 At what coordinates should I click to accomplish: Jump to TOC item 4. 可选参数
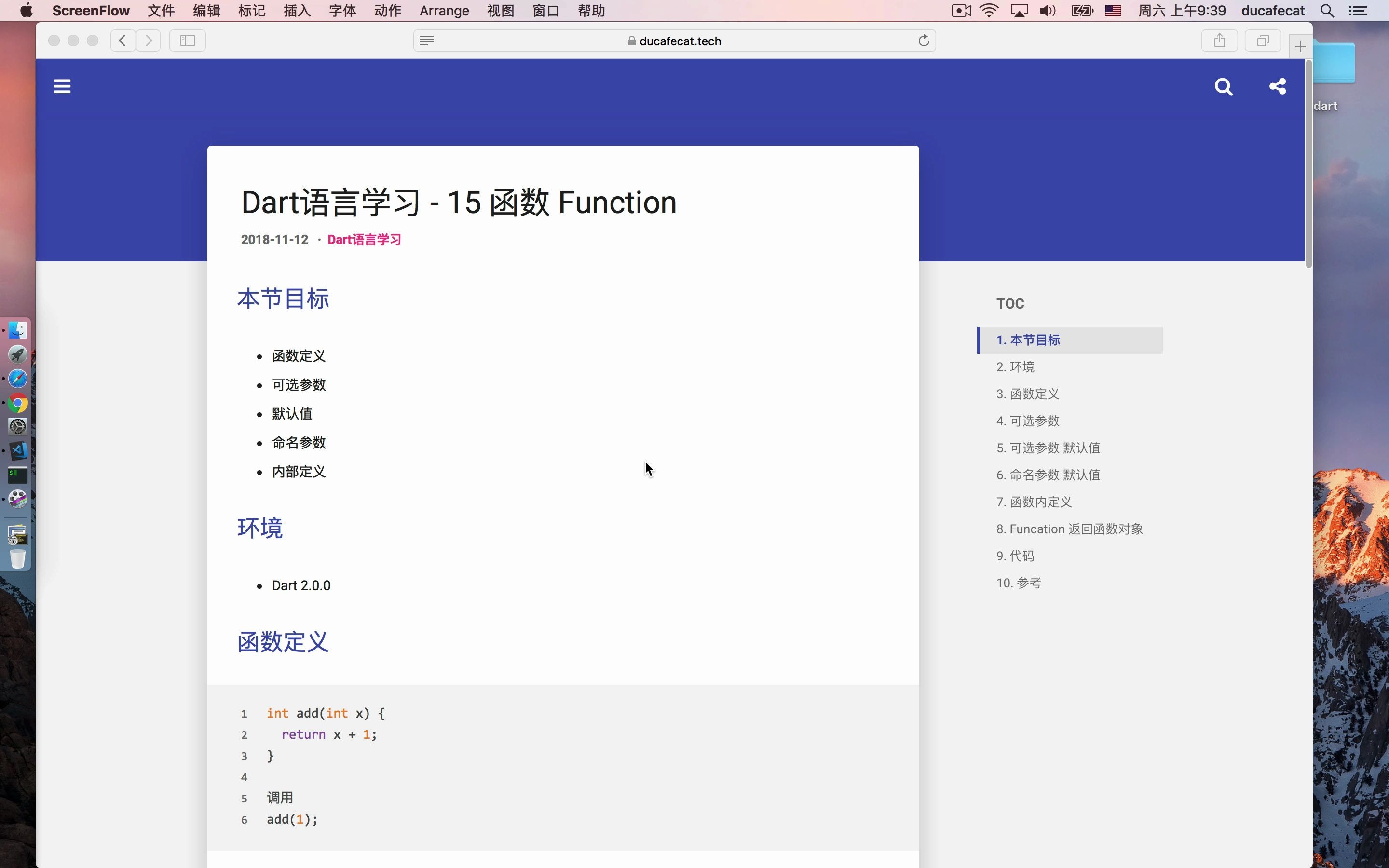[1027, 421]
